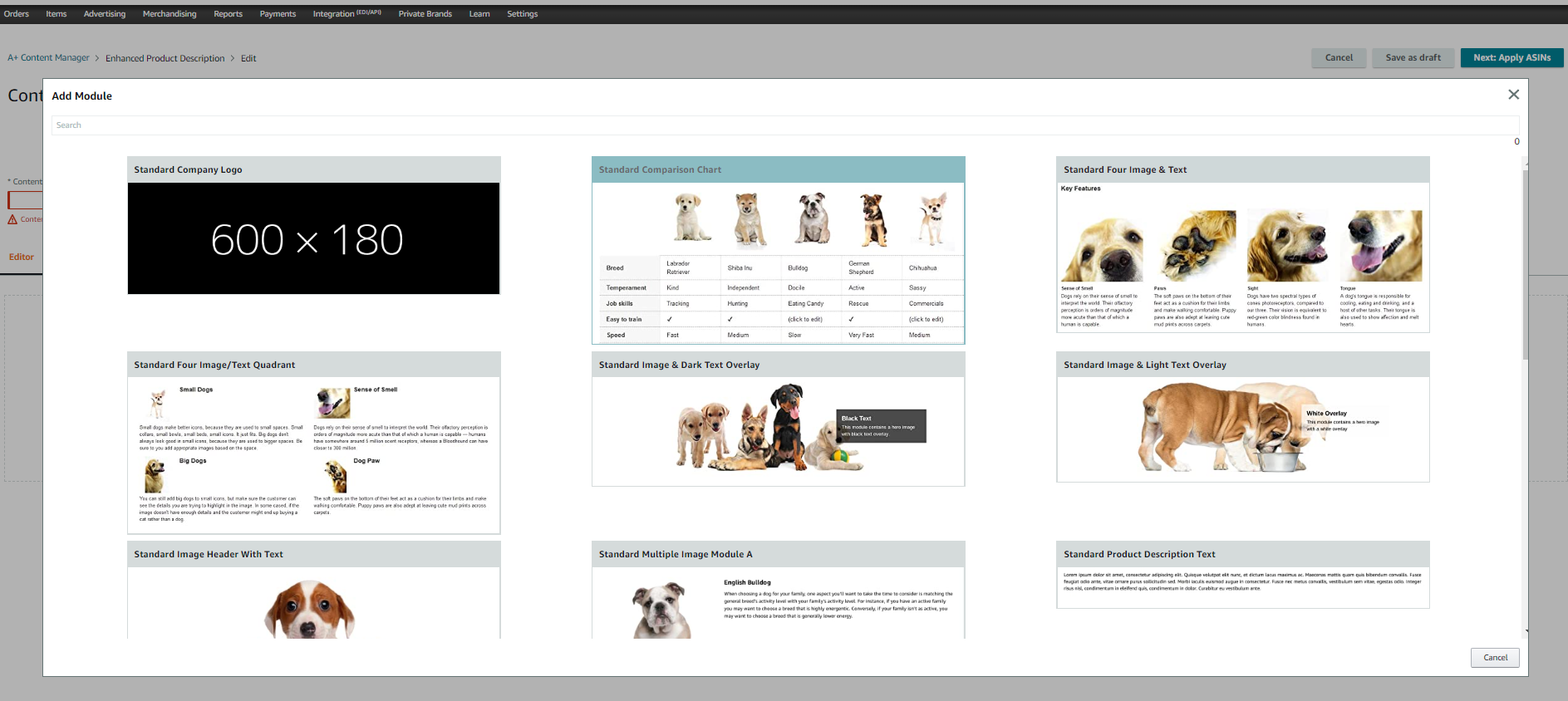Select the Standard Image Header With Text module
This screenshot has width=1568, height=701.
coord(314,590)
